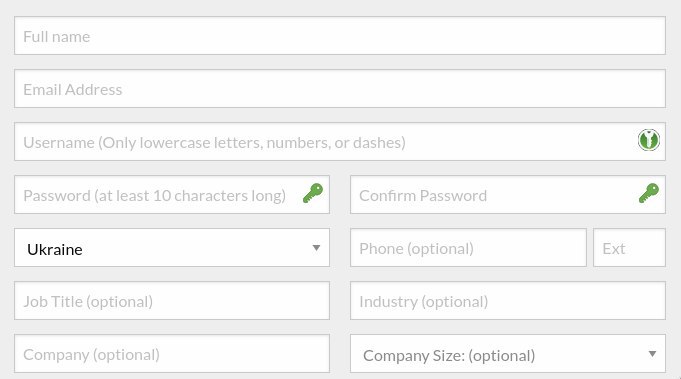Select the Email Address field
This screenshot has width=681, height=379.
(340, 89)
